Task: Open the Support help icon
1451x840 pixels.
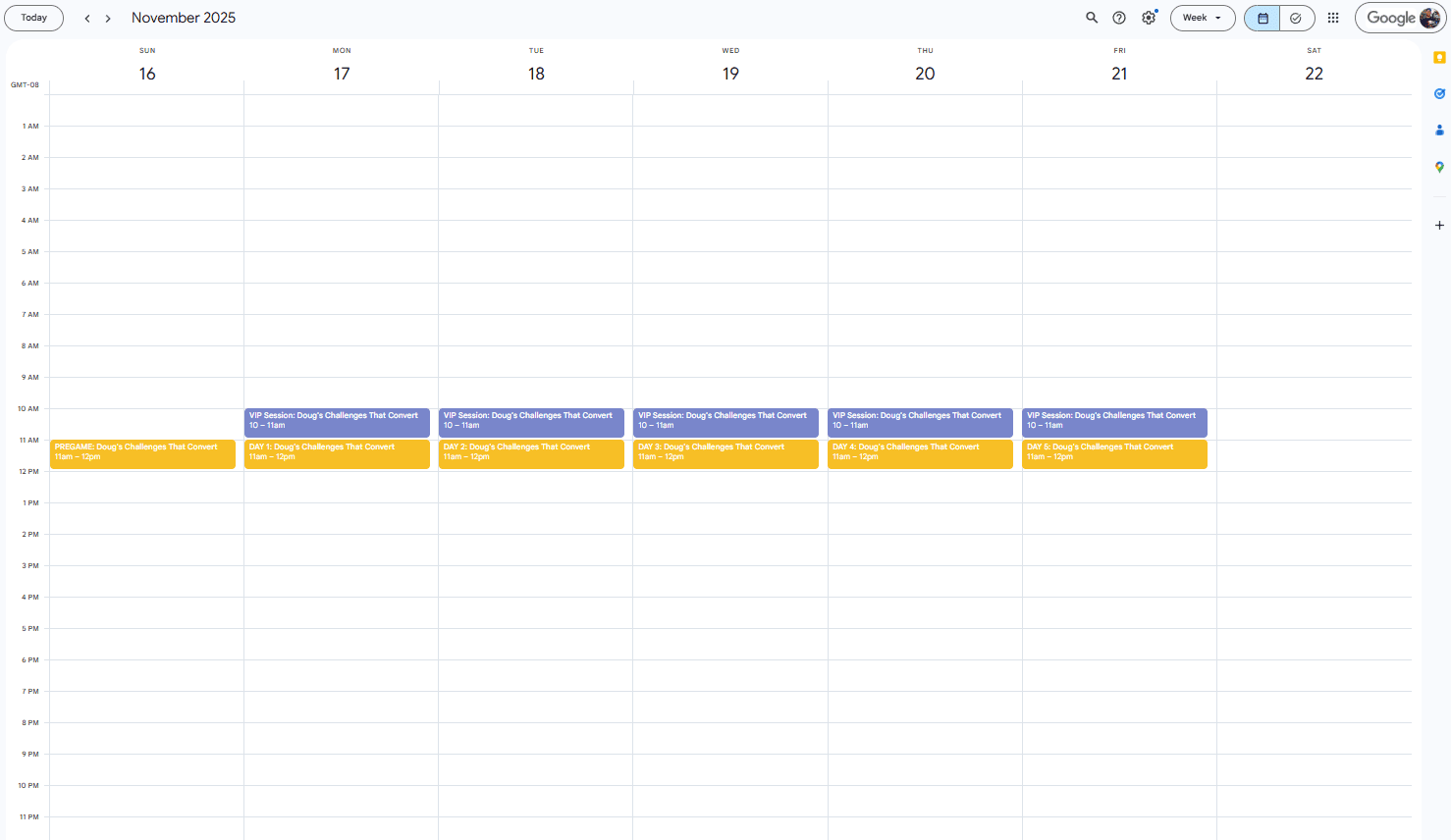Action: 1119,18
